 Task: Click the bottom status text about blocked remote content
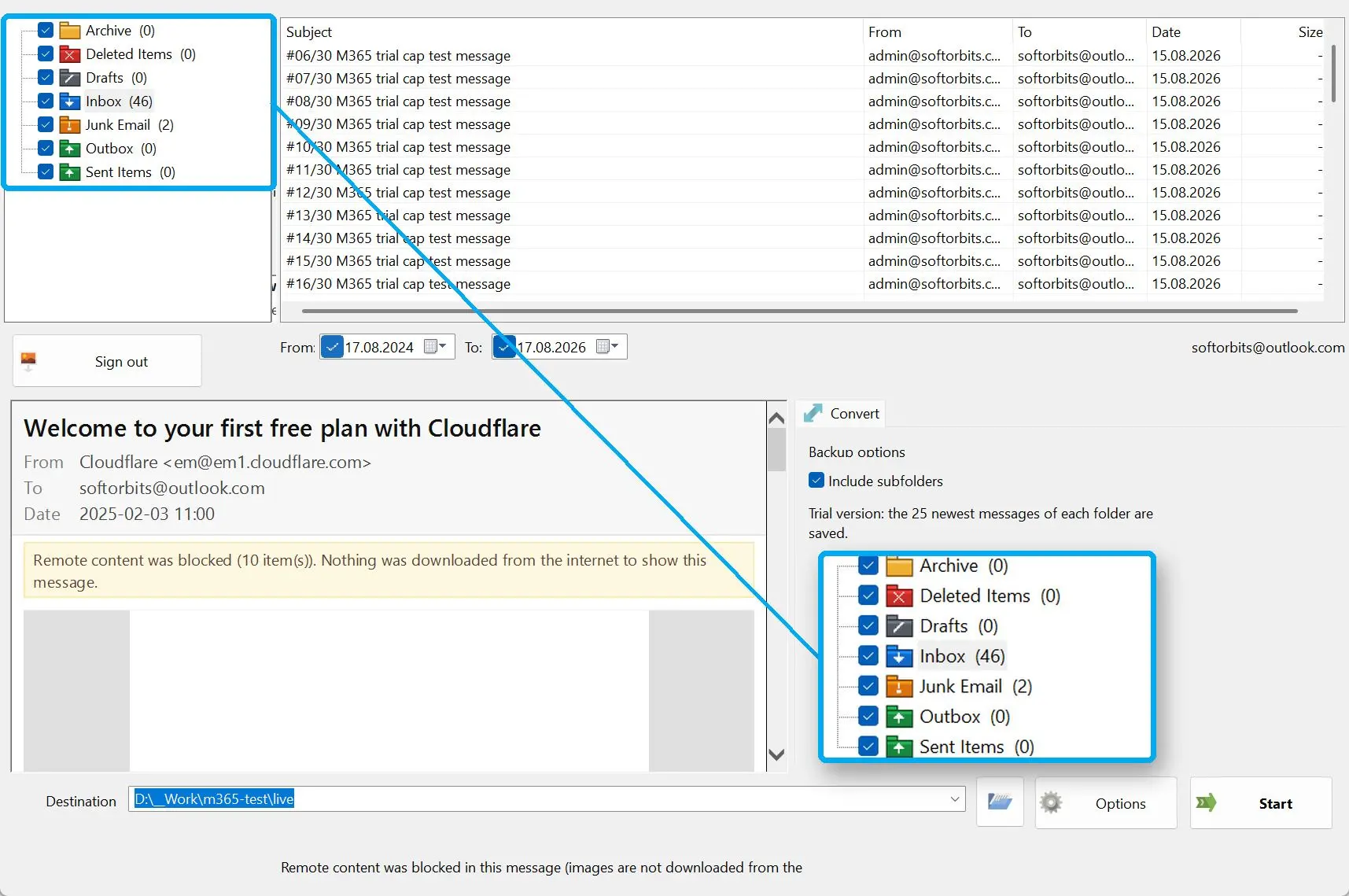(x=541, y=868)
